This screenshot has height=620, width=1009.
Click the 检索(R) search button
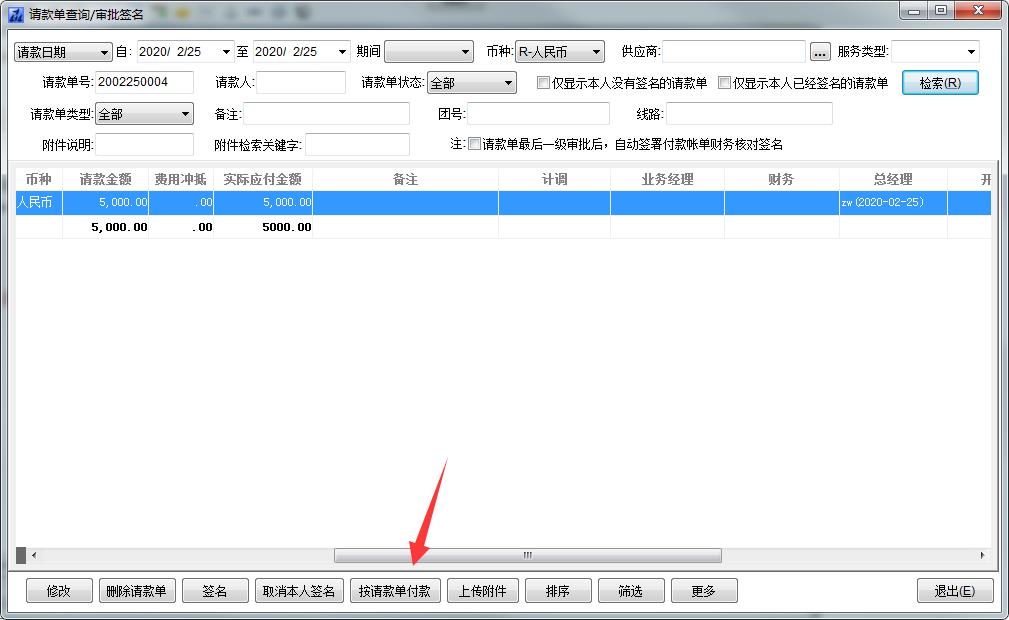940,83
